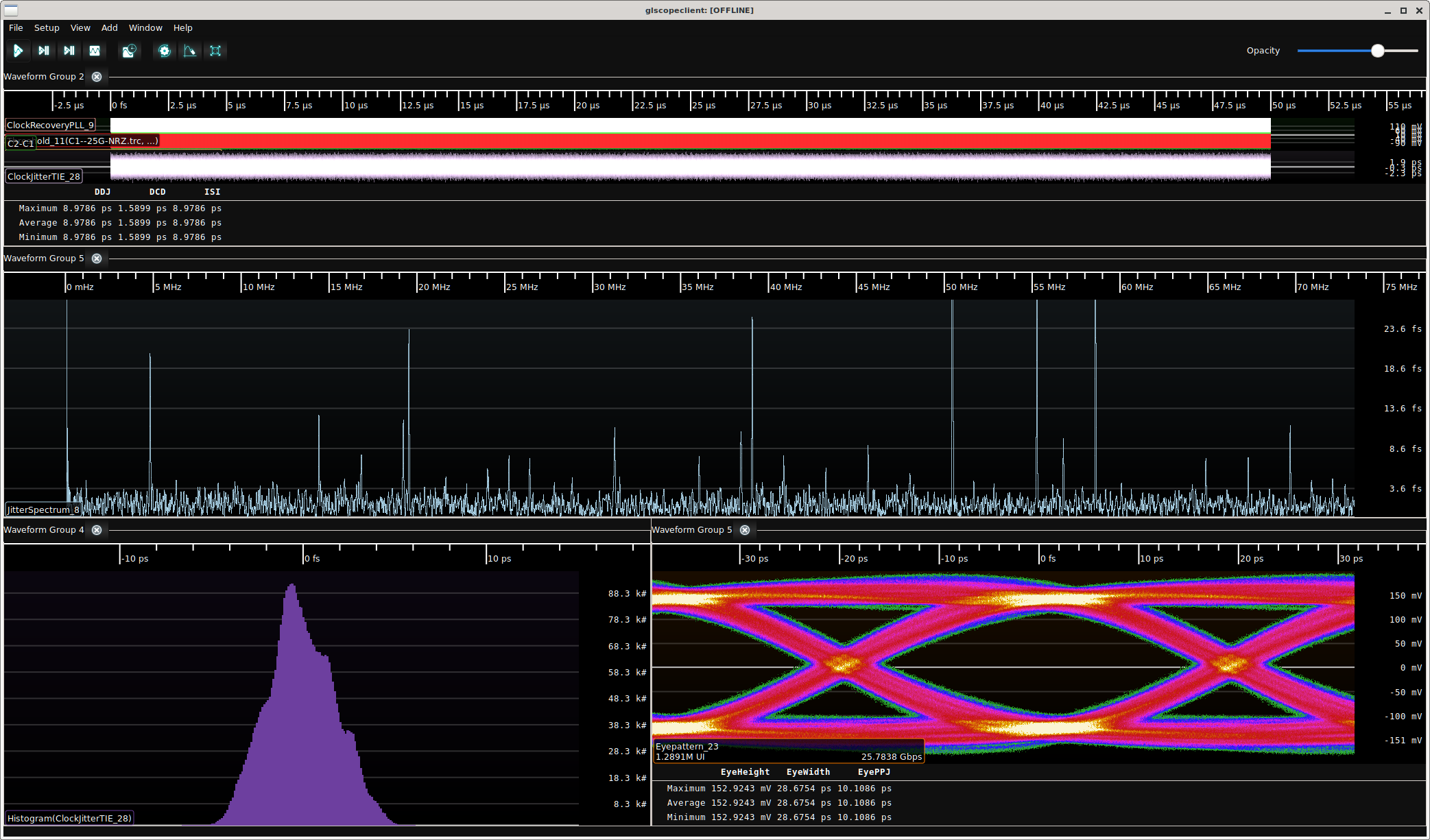Open the Add menu
The height and width of the screenshot is (840, 1430).
point(110,28)
